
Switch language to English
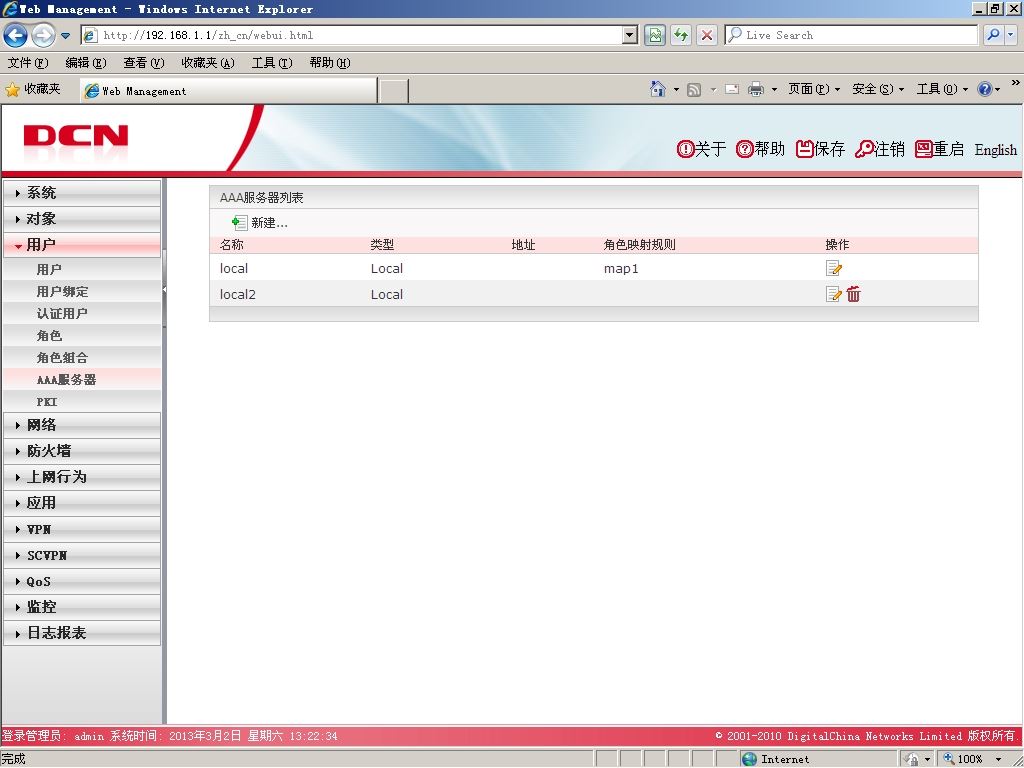coord(995,150)
